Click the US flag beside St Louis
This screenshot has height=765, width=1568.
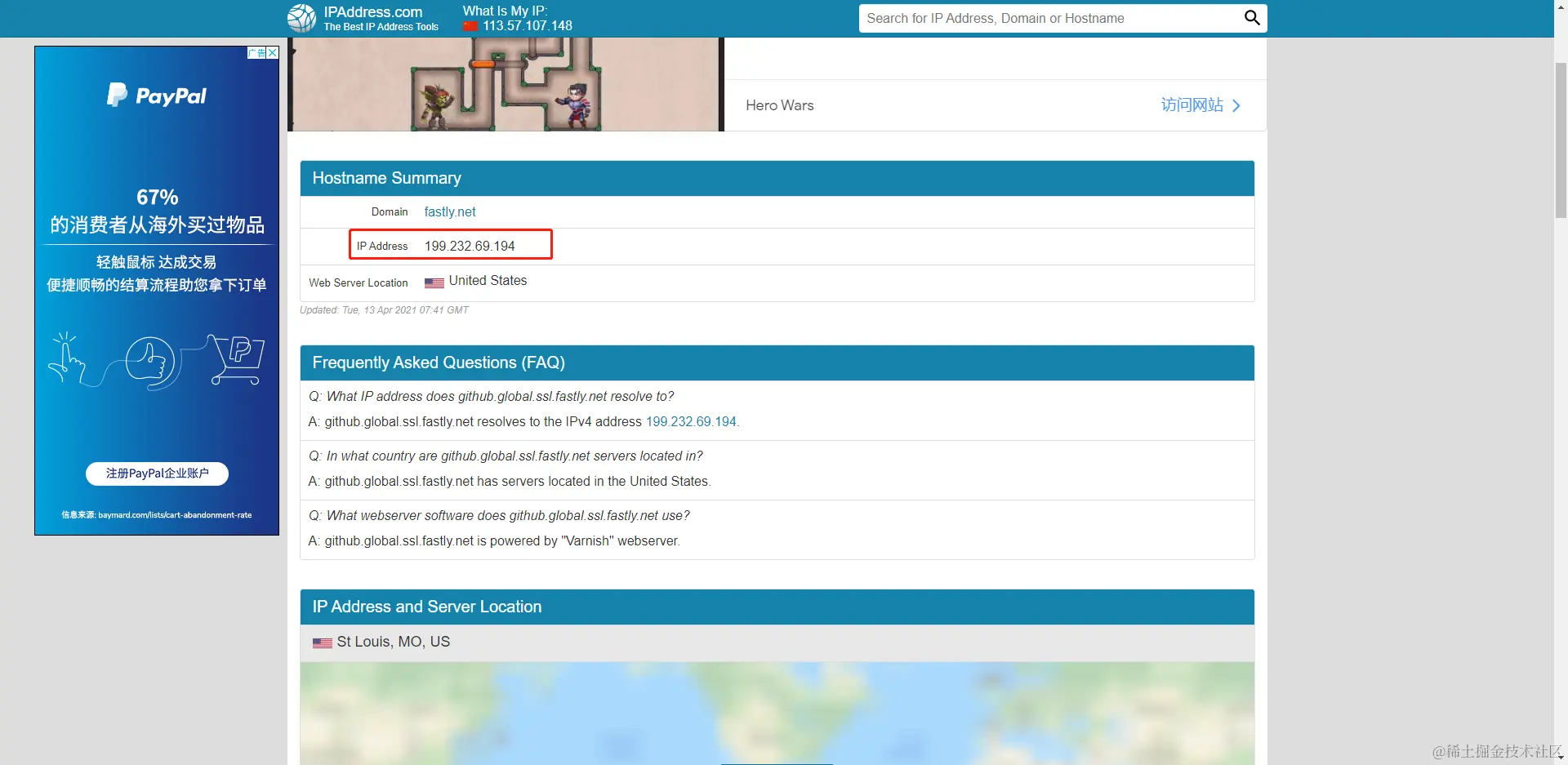tap(323, 643)
